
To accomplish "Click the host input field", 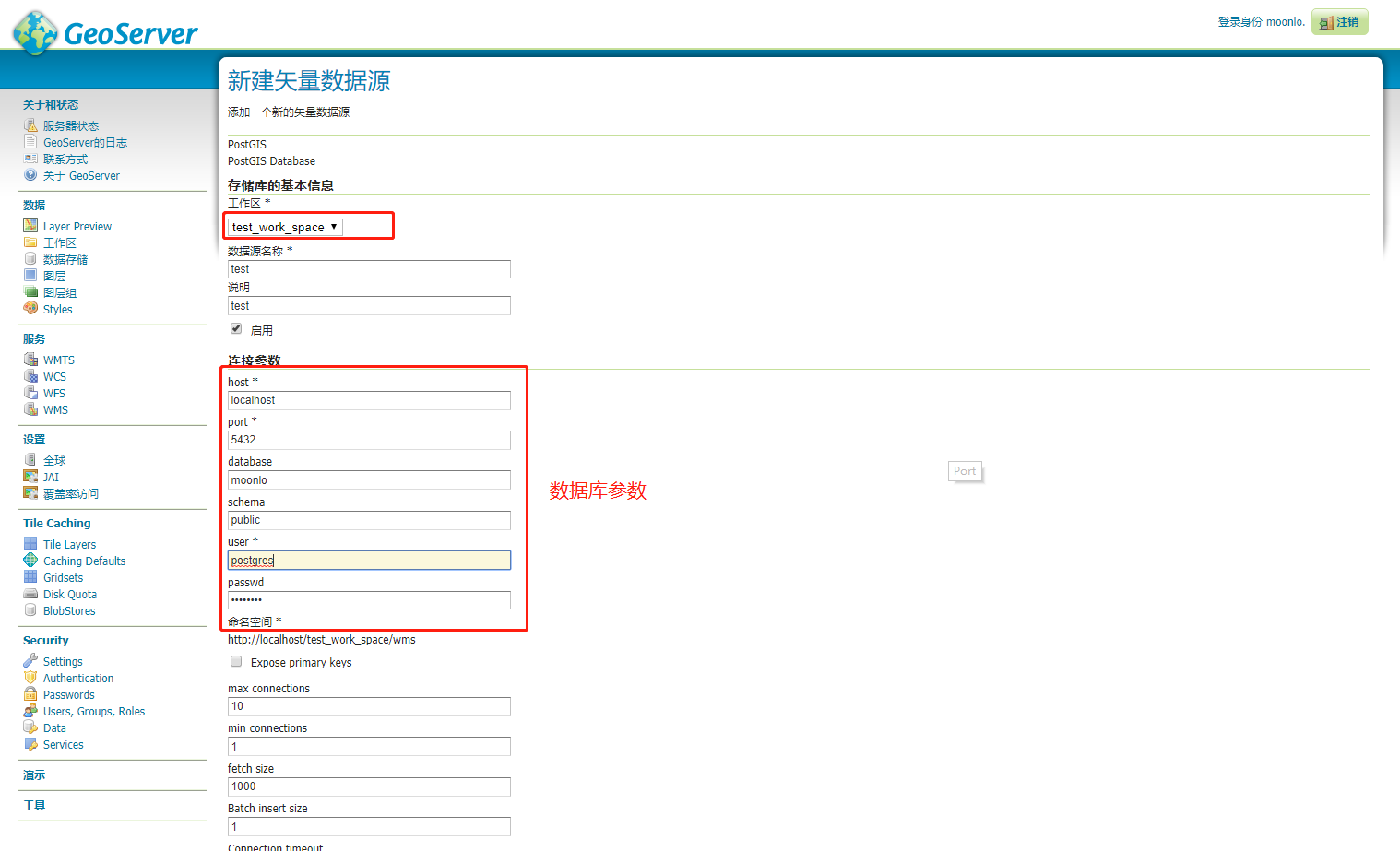I will tap(368, 400).
